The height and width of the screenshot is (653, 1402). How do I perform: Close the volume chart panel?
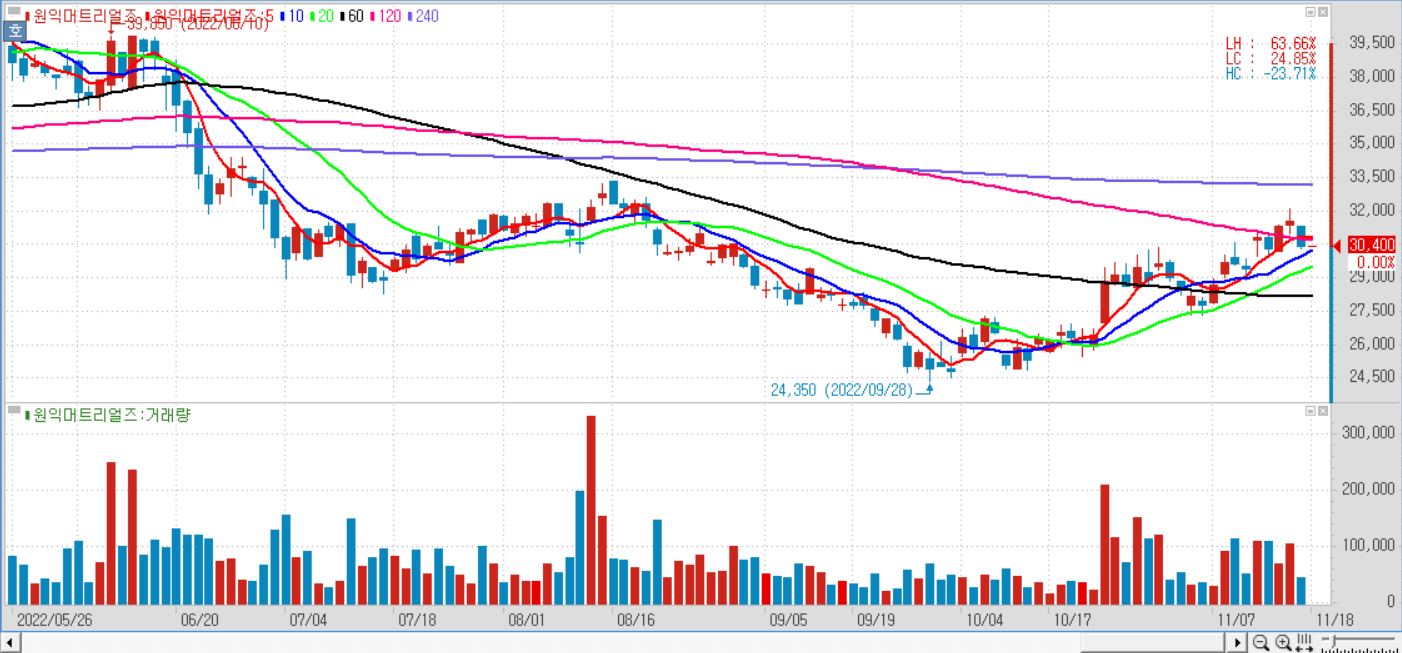[1324, 411]
